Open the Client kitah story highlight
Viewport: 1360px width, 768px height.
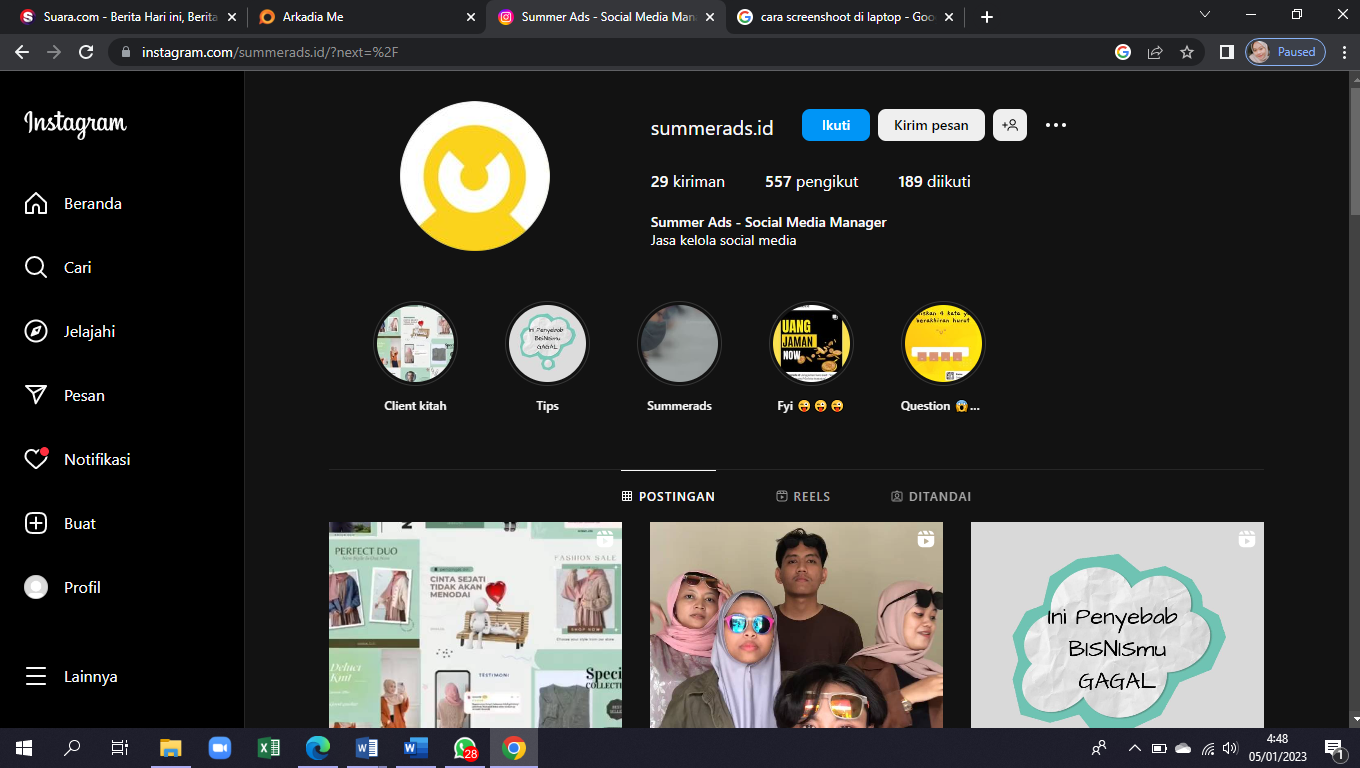tap(415, 345)
